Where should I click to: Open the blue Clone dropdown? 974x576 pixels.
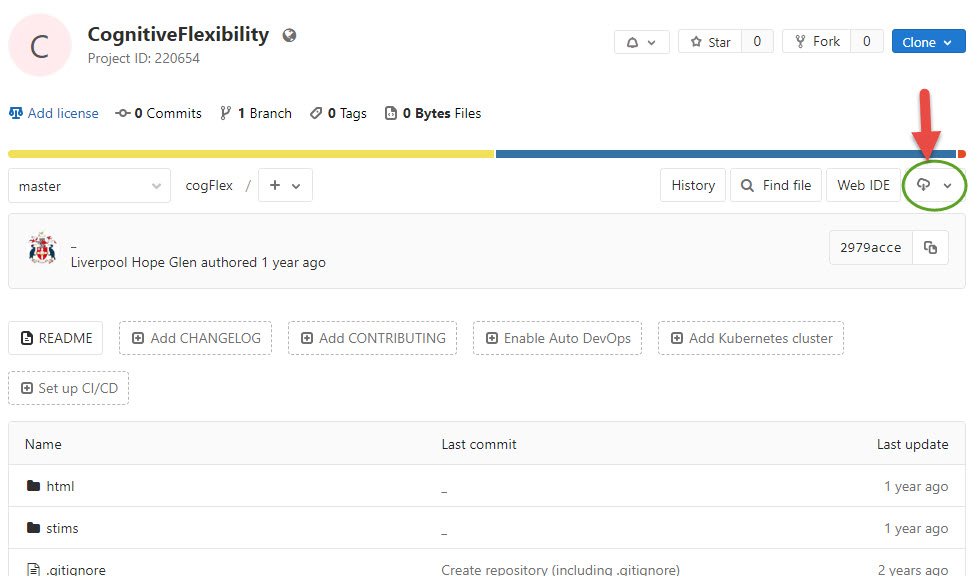pyautogui.click(x=928, y=42)
